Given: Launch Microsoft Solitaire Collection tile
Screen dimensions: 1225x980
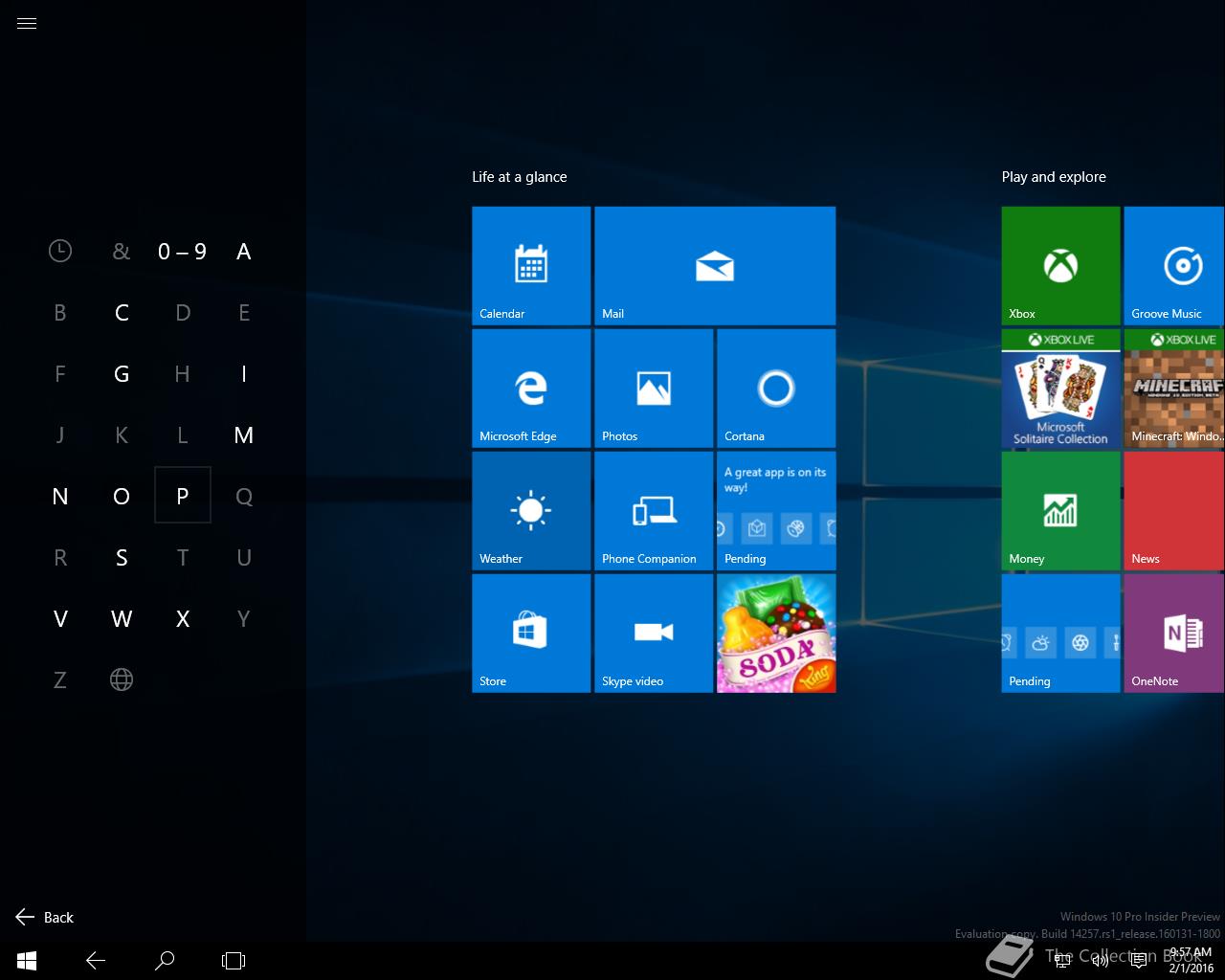Looking at the screenshot, I should pyautogui.click(x=1060, y=389).
